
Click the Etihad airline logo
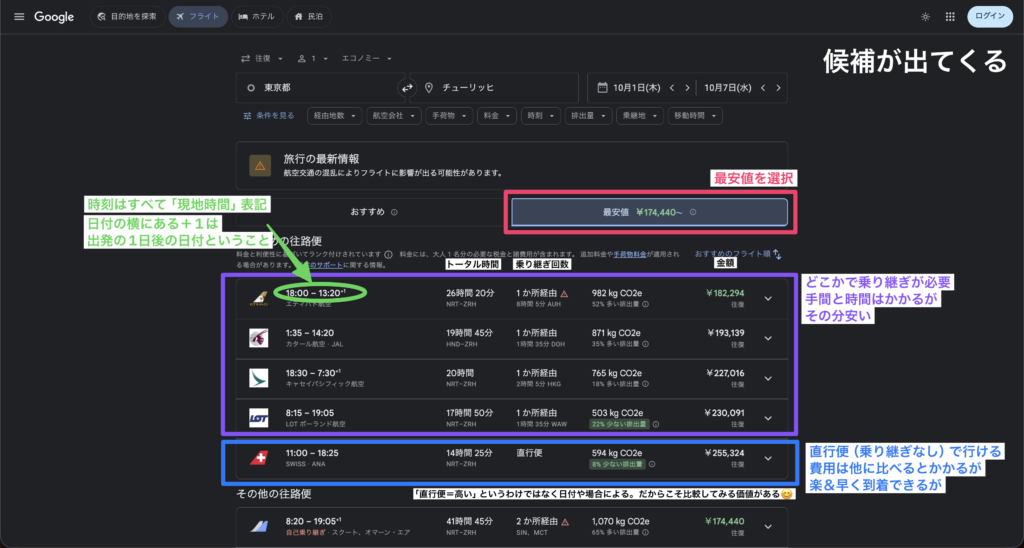259,298
